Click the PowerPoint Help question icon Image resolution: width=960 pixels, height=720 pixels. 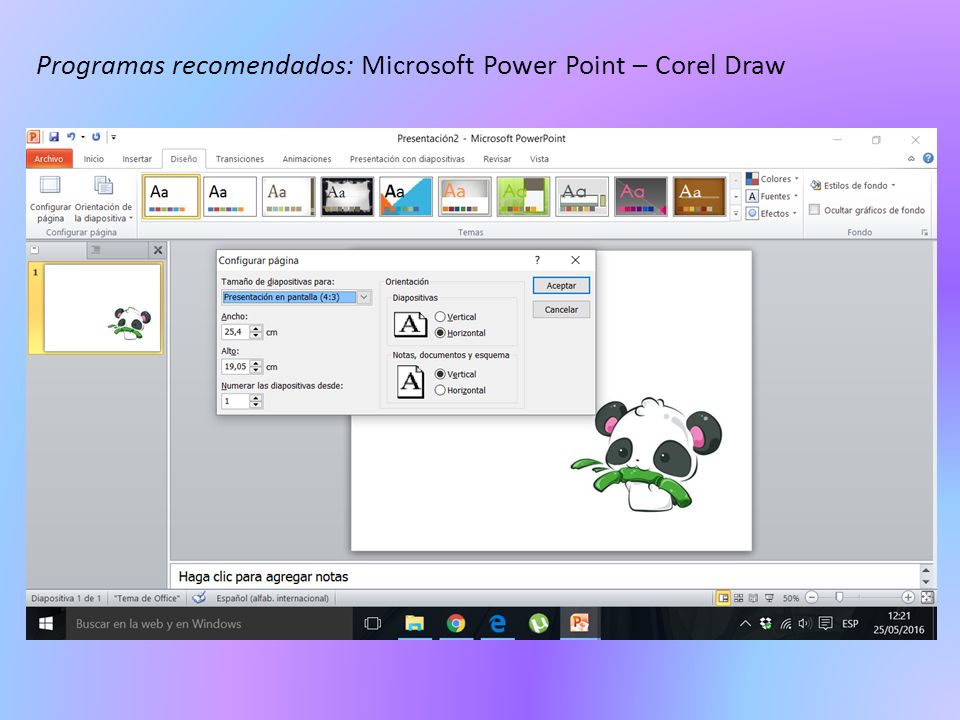point(928,158)
